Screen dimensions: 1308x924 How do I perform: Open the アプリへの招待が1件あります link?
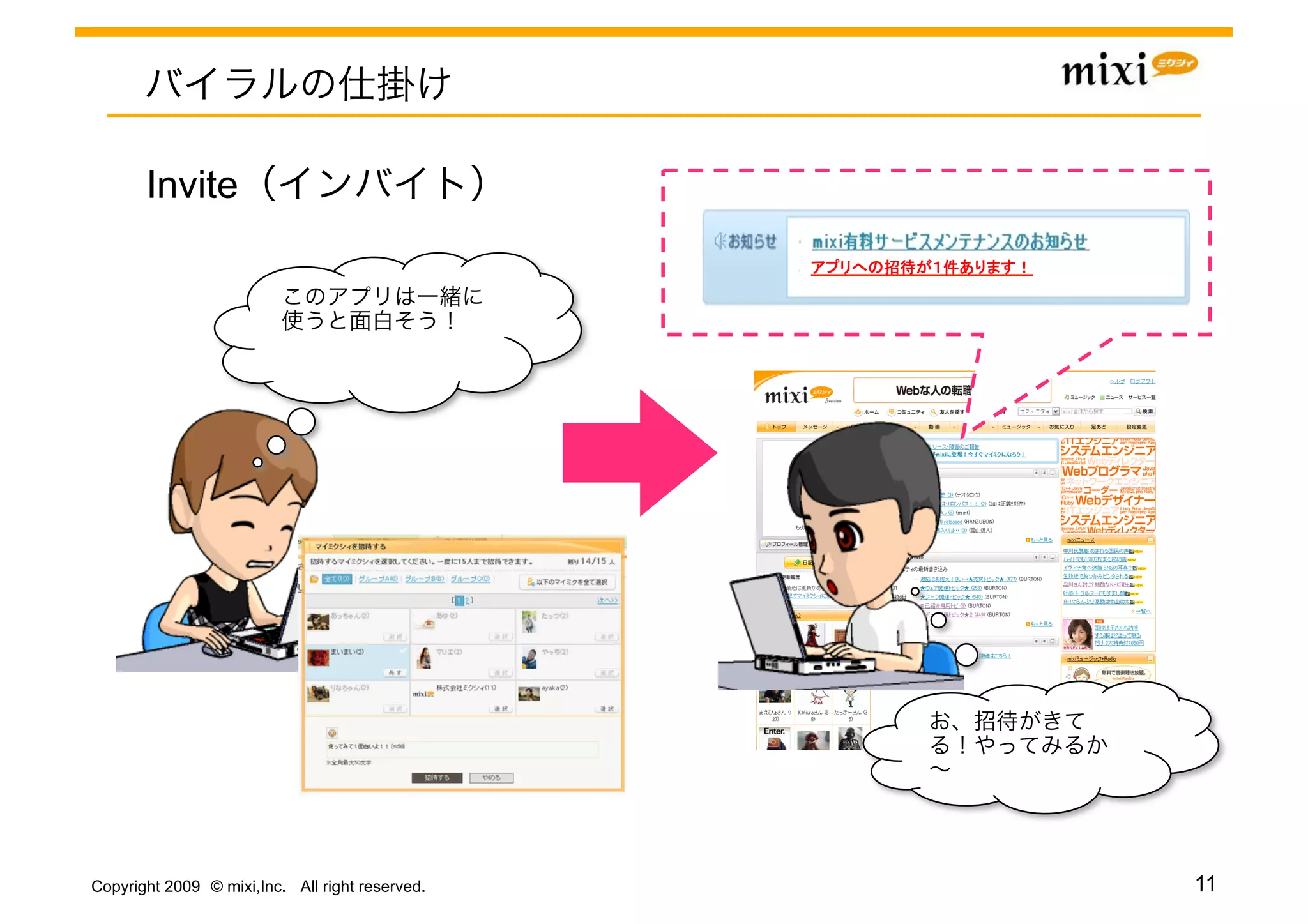(920, 267)
